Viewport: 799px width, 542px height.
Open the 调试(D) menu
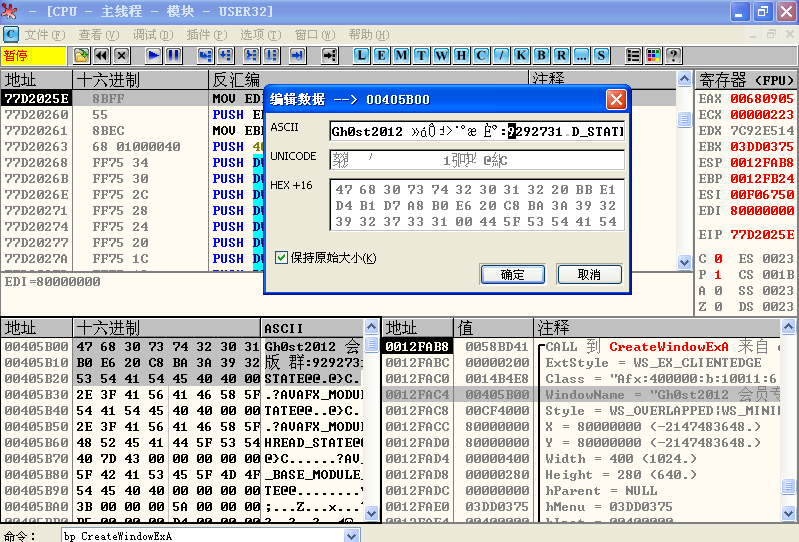153,35
